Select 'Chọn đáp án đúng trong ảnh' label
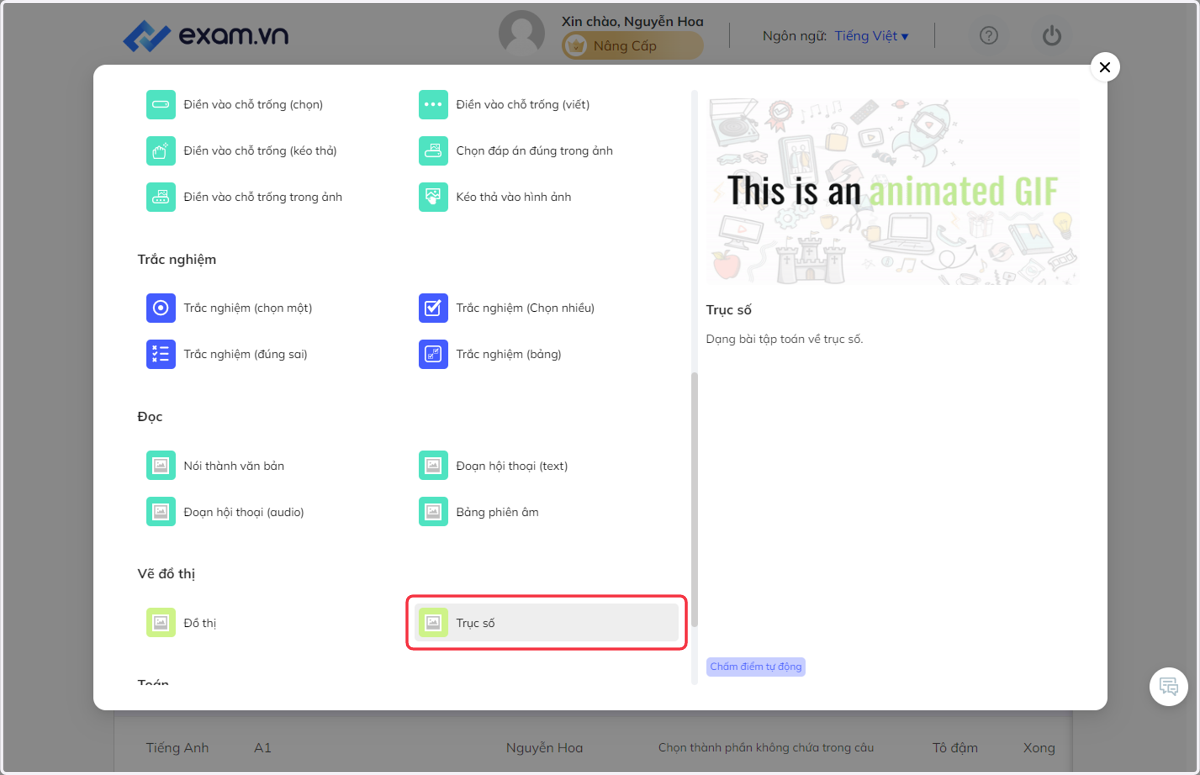This screenshot has height=775, width=1200. point(534,151)
